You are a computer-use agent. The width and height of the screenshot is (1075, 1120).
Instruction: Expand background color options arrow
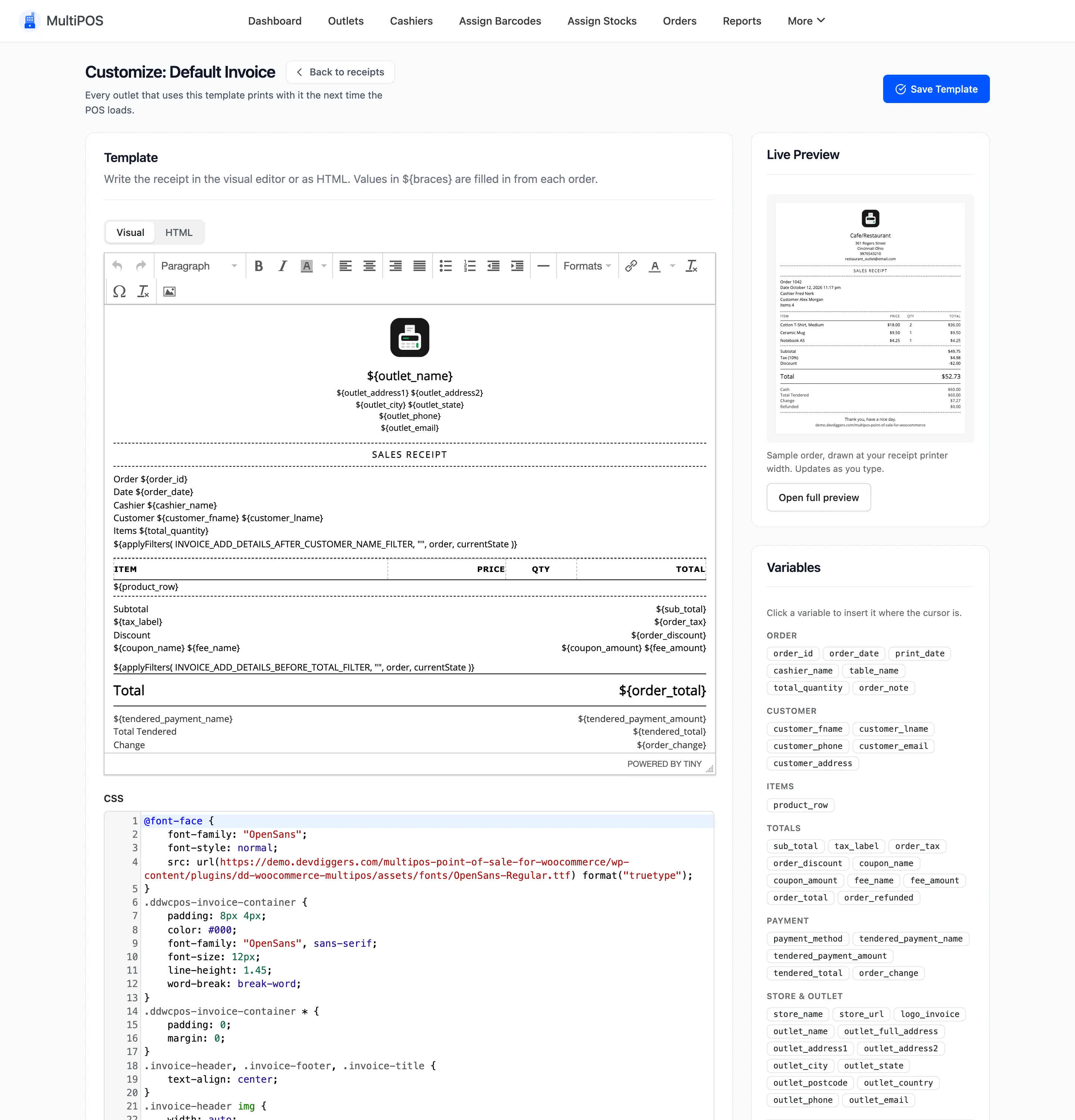[x=324, y=266]
